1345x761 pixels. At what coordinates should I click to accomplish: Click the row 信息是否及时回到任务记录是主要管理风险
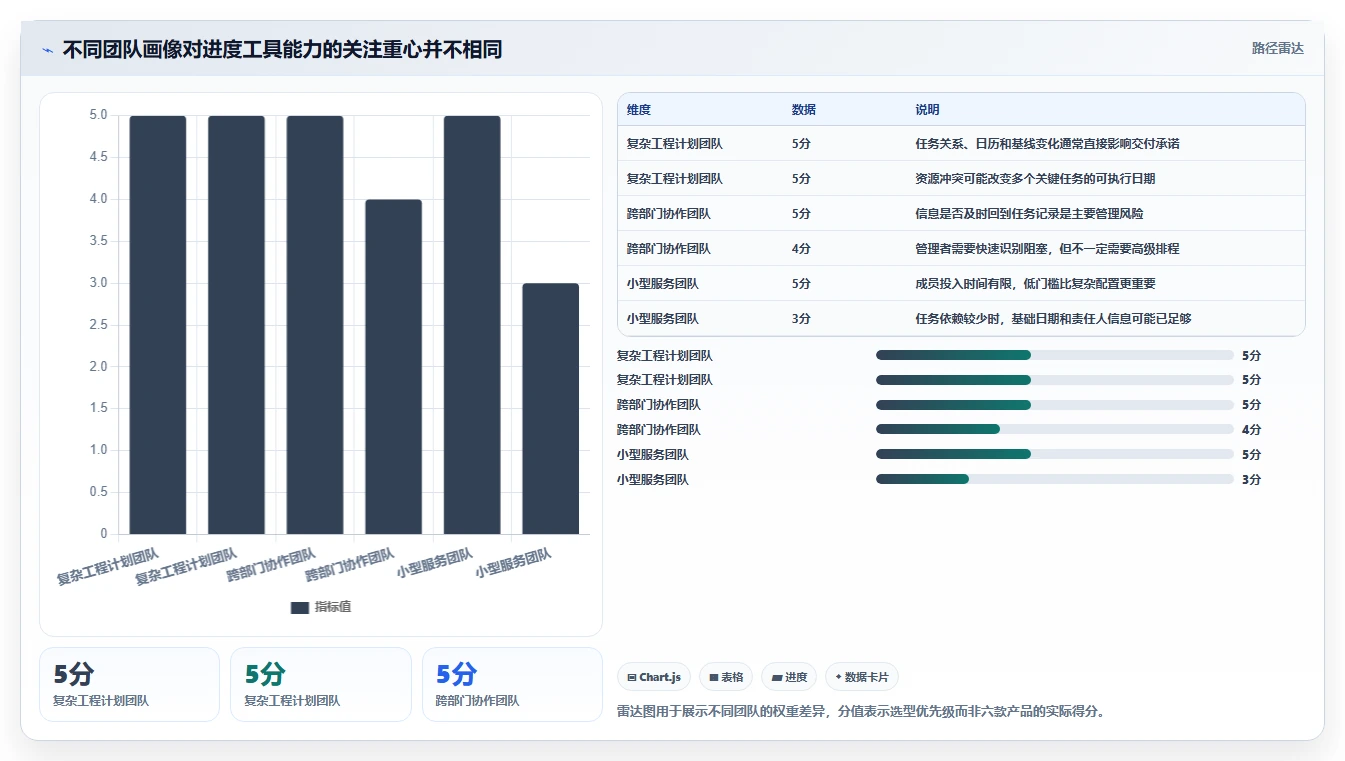[961, 213]
